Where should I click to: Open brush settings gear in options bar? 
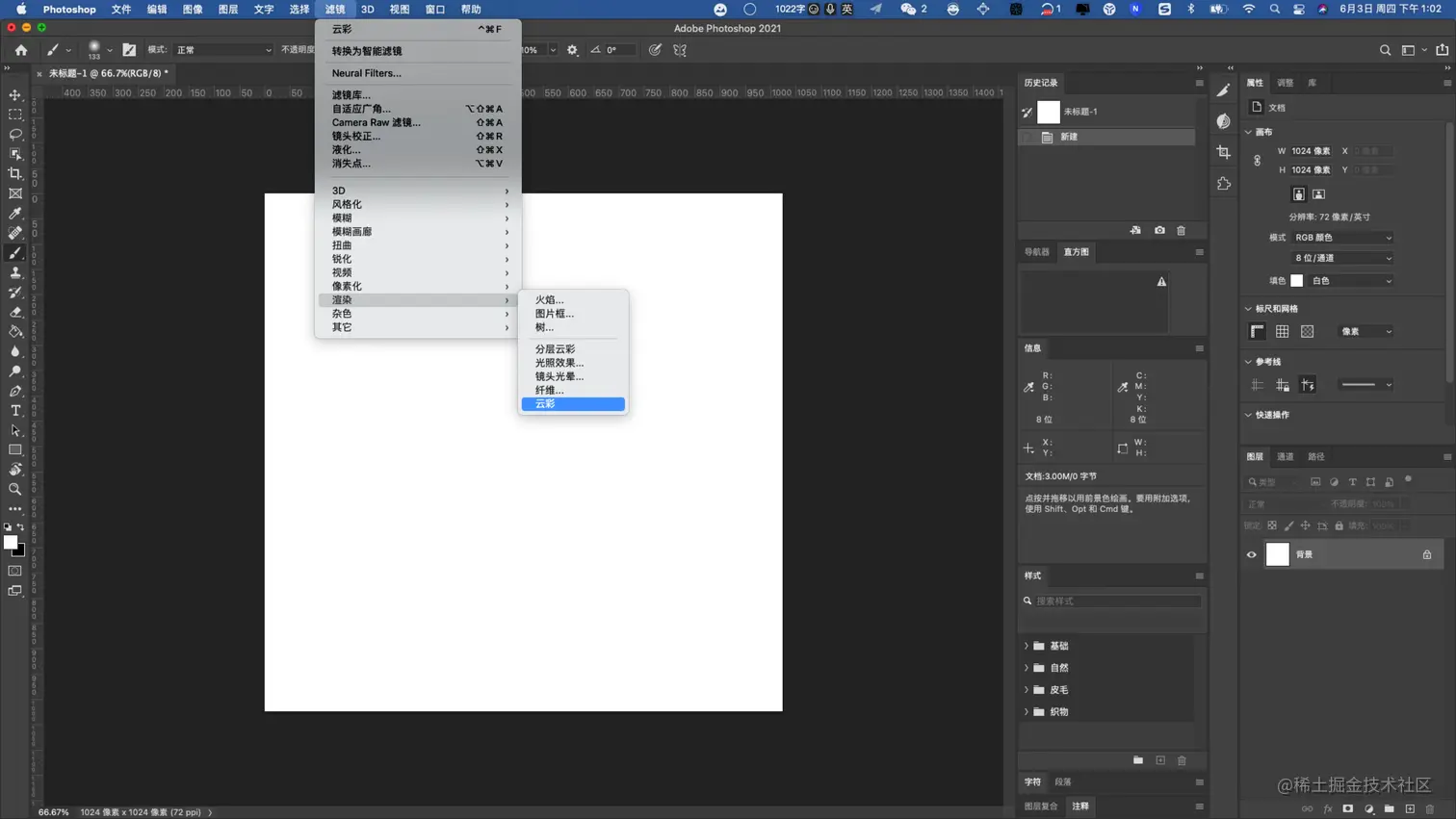click(x=573, y=50)
